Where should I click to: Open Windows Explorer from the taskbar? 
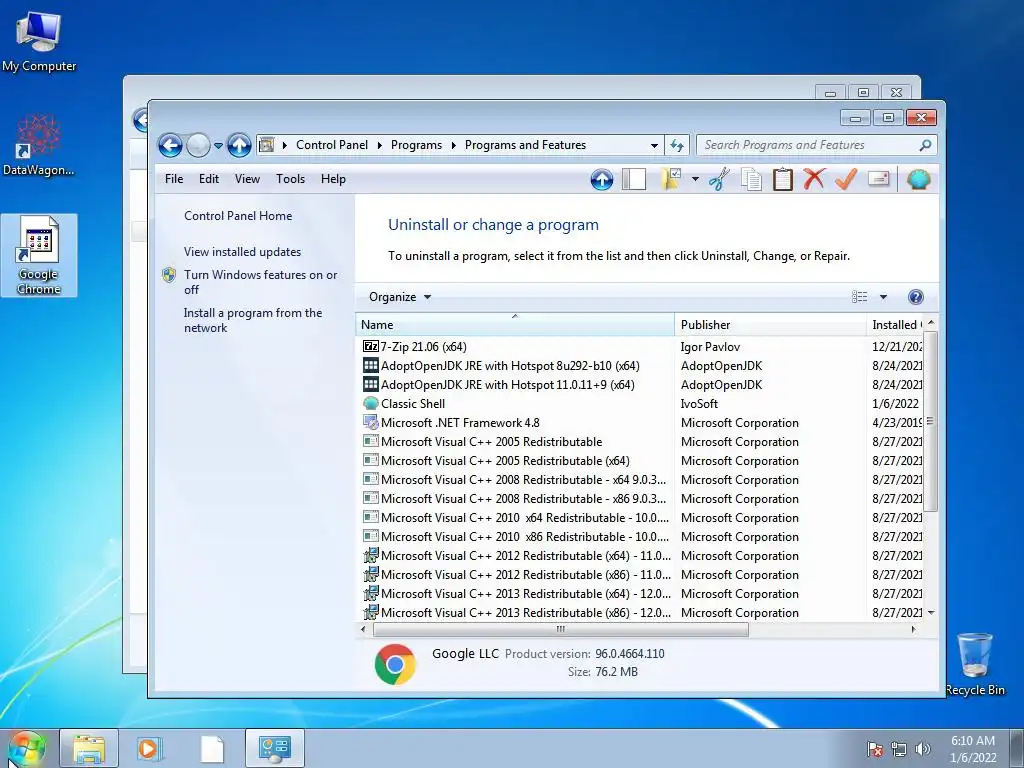point(89,748)
